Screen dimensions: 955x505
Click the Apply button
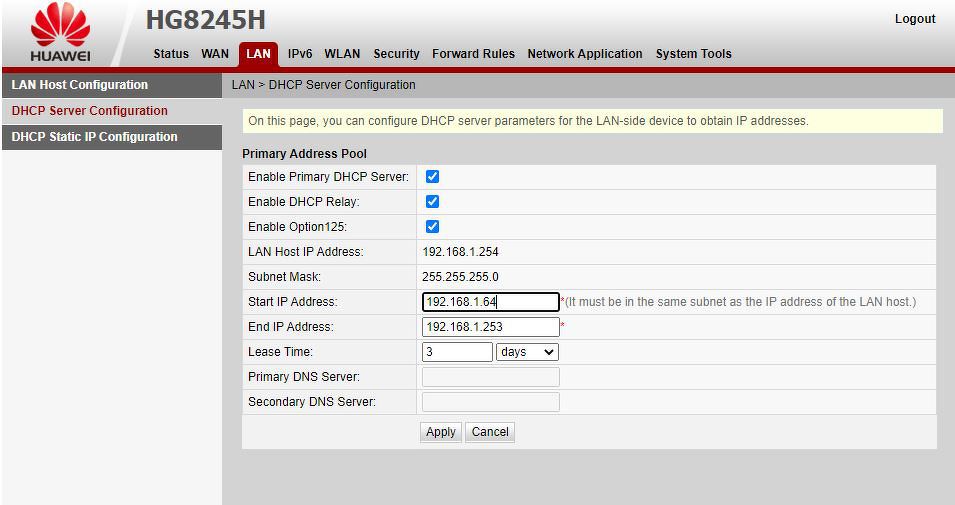441,432
